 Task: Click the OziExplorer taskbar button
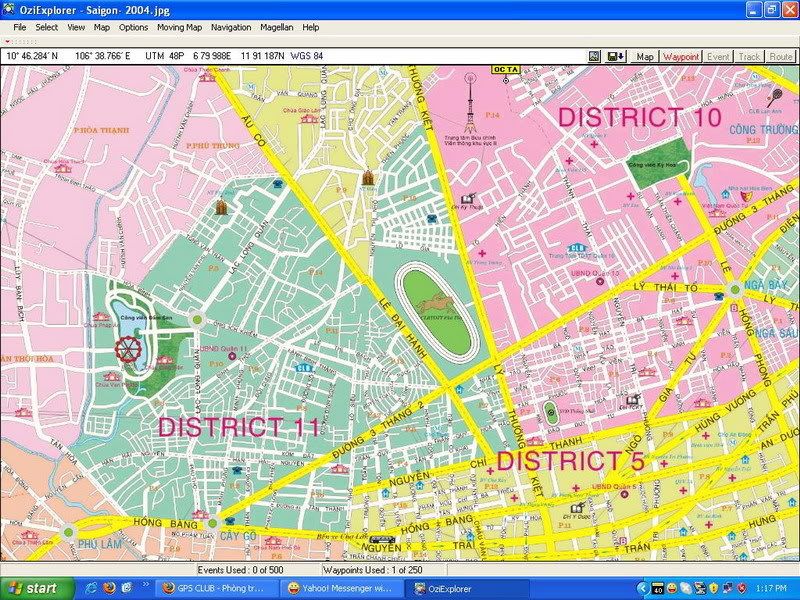(468, 589)
